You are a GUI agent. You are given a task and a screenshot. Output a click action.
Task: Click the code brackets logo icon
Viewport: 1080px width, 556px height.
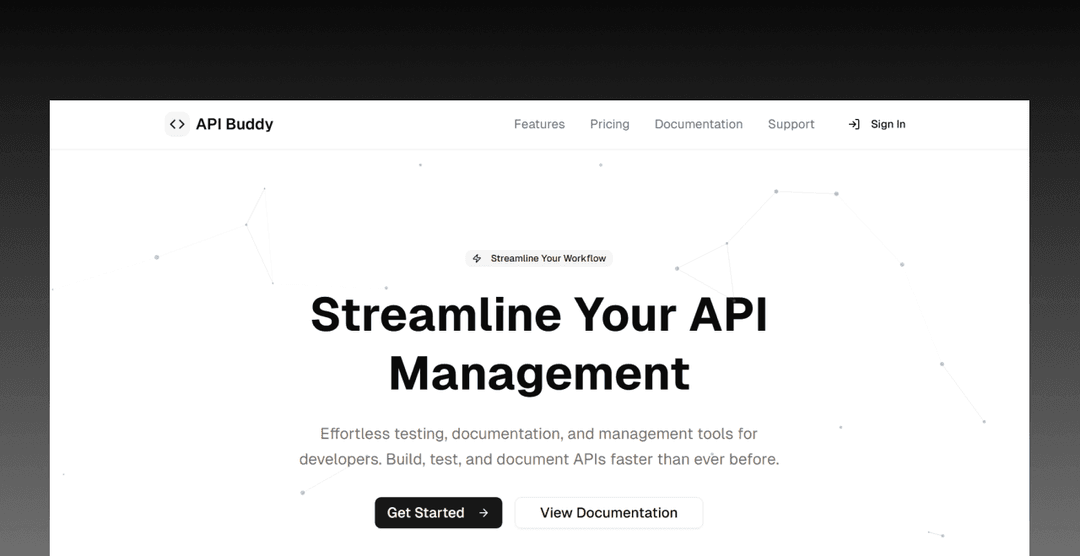(177, 124)
